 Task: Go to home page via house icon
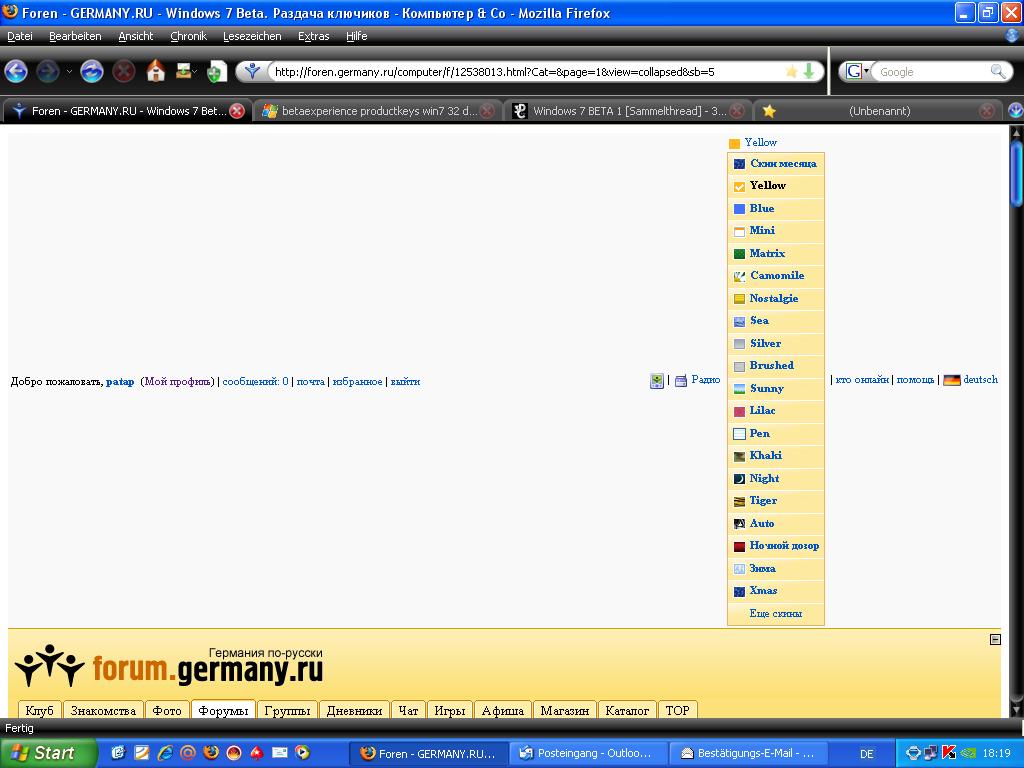(155, 71)
